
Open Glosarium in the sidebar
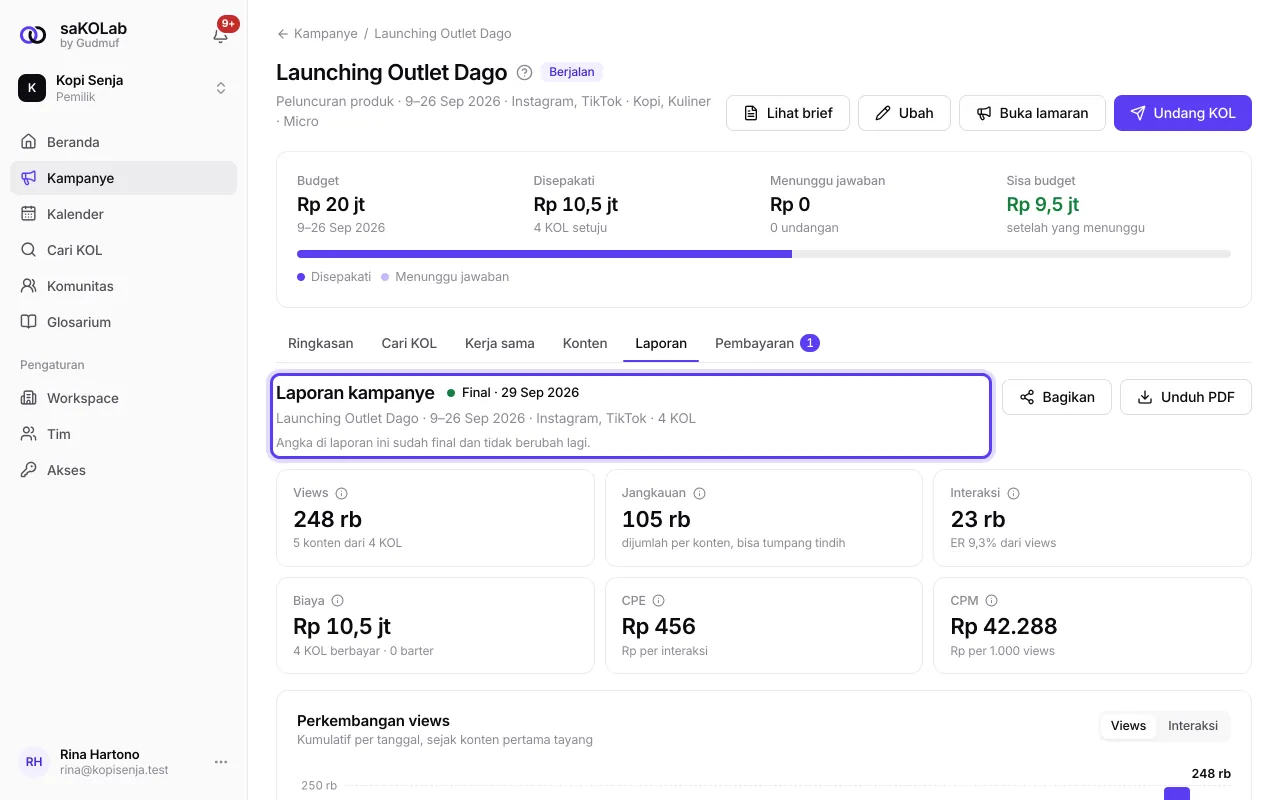coord(124,322)
